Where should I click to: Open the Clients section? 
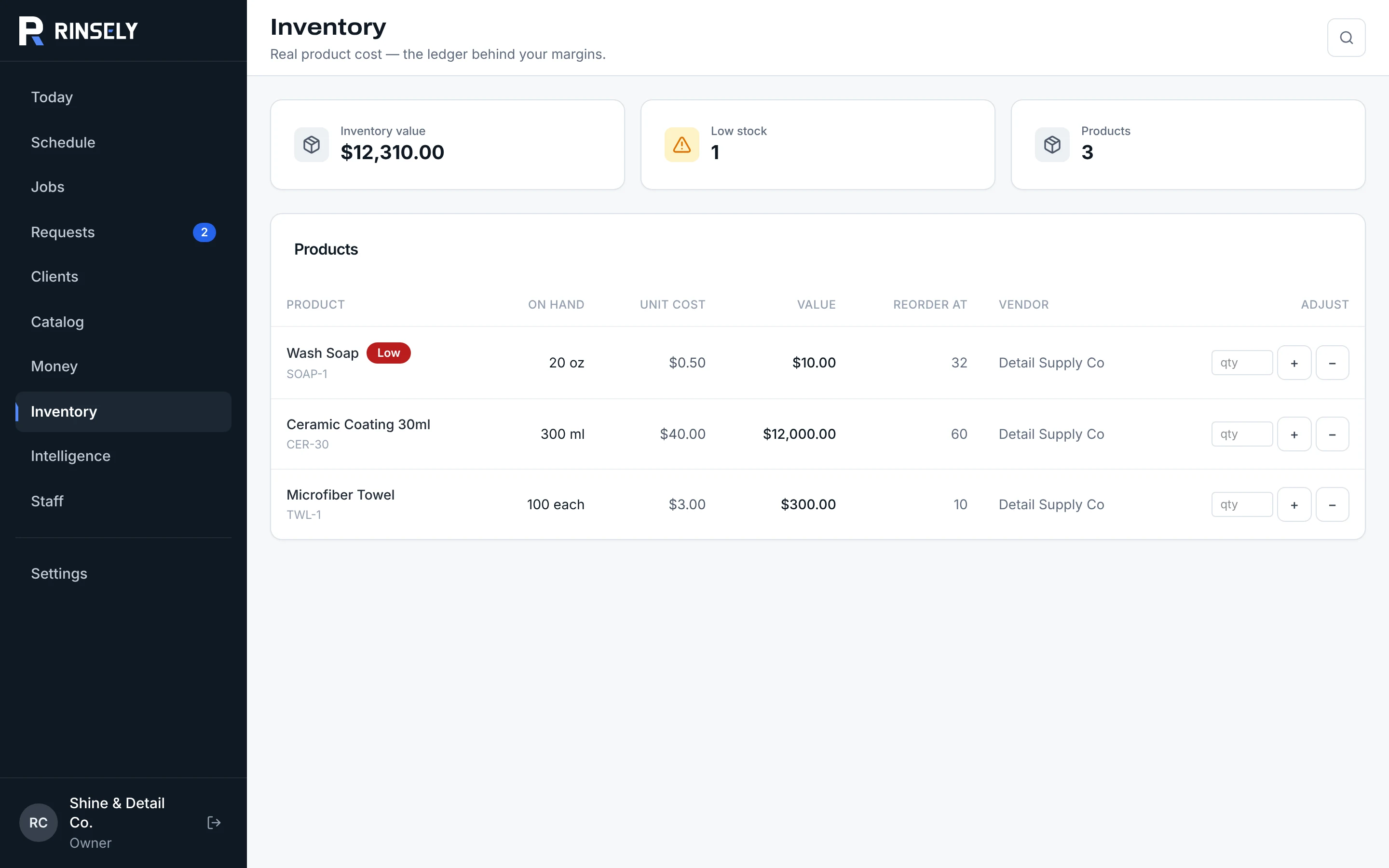123,277
